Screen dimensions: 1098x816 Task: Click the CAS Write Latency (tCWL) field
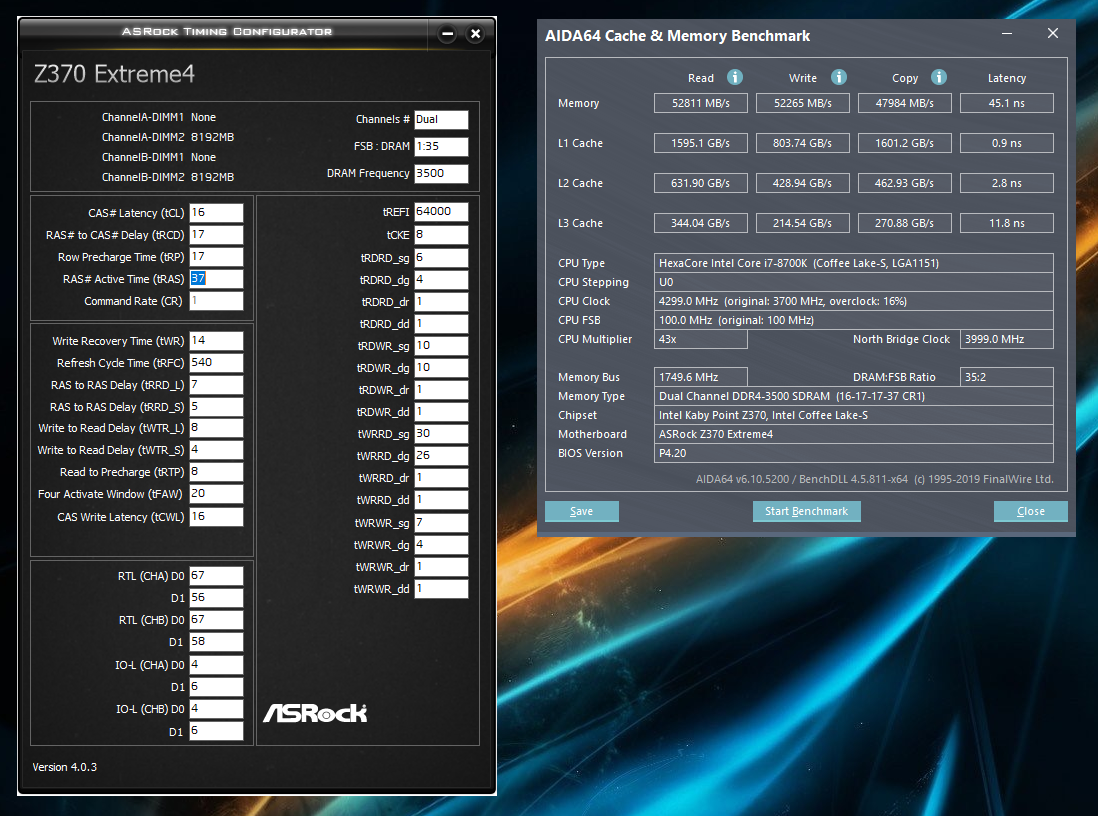coord(216,516)
